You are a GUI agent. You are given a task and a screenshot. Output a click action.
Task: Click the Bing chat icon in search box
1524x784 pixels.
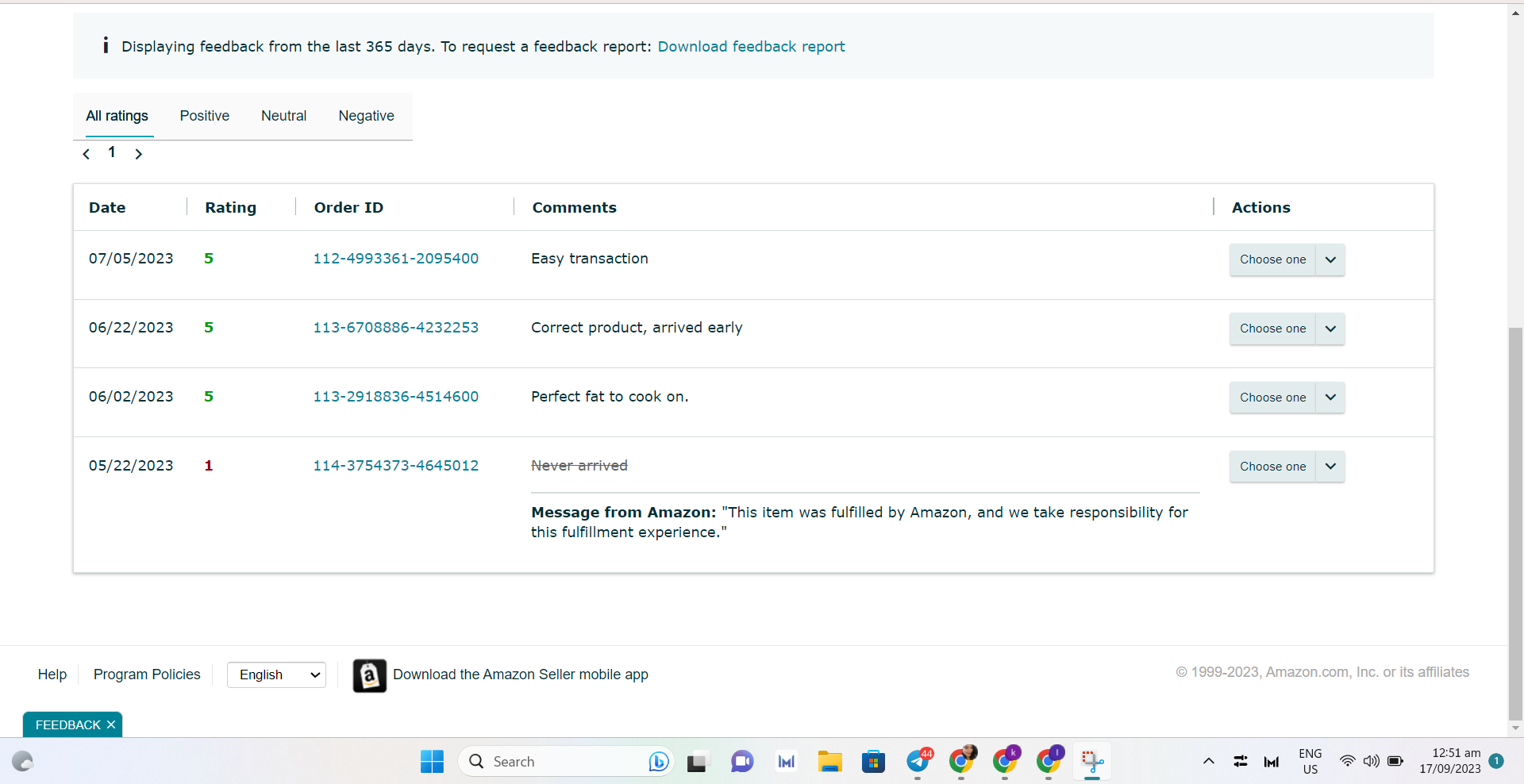pos(658,762)
